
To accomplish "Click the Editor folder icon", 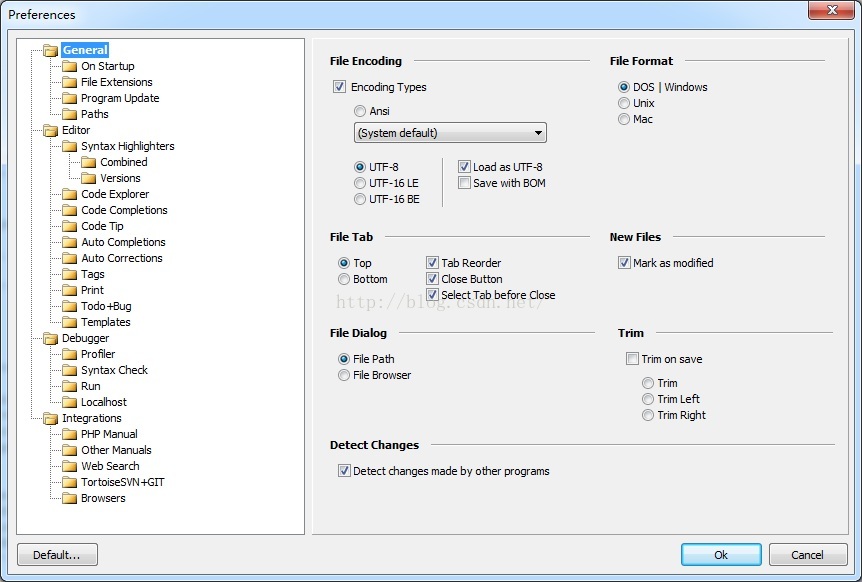I will point(51,130).
